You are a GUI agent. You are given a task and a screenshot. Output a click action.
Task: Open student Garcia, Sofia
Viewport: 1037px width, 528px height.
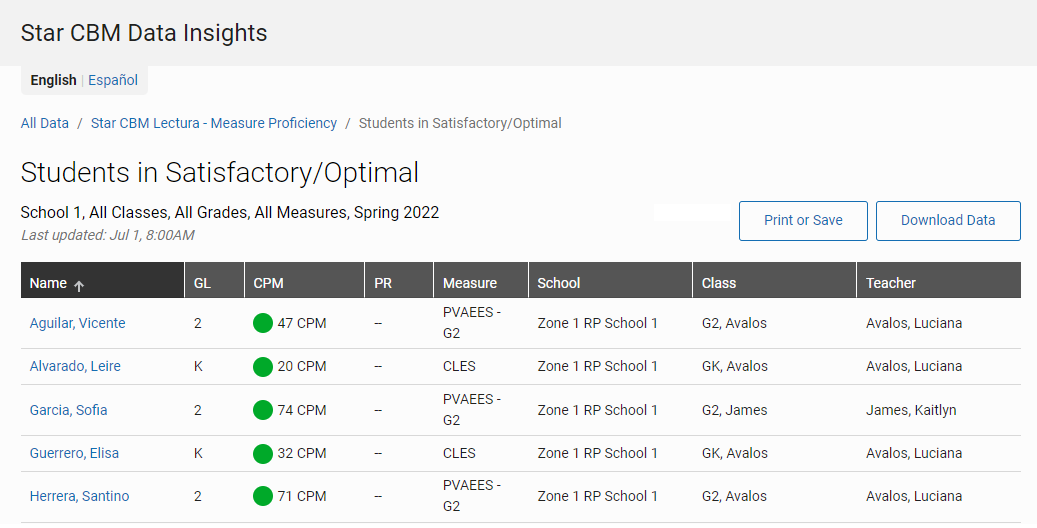(68, 410)
